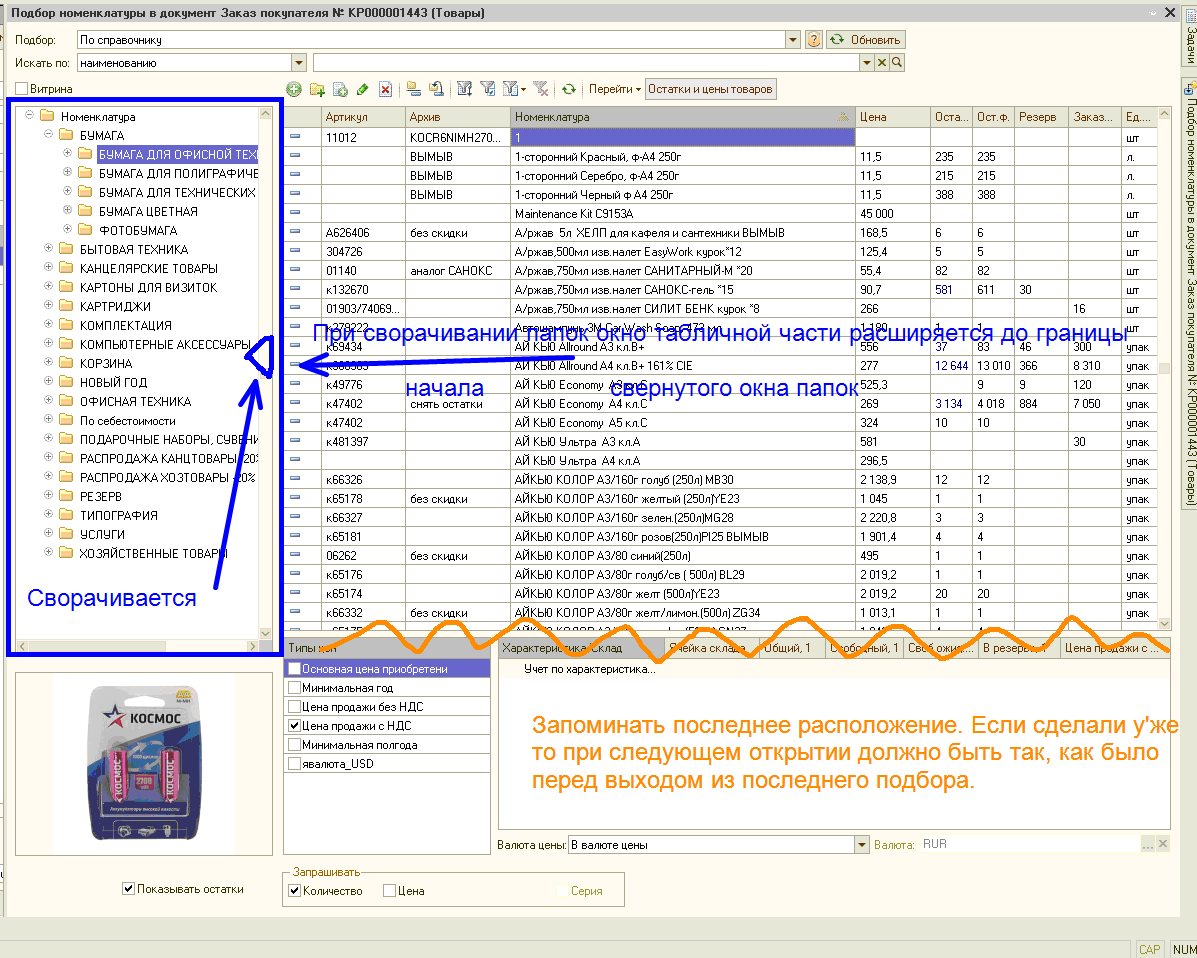
Task: Open the Валюта цены dropdown
Action: pyautogui.click(x=862, y=845)
